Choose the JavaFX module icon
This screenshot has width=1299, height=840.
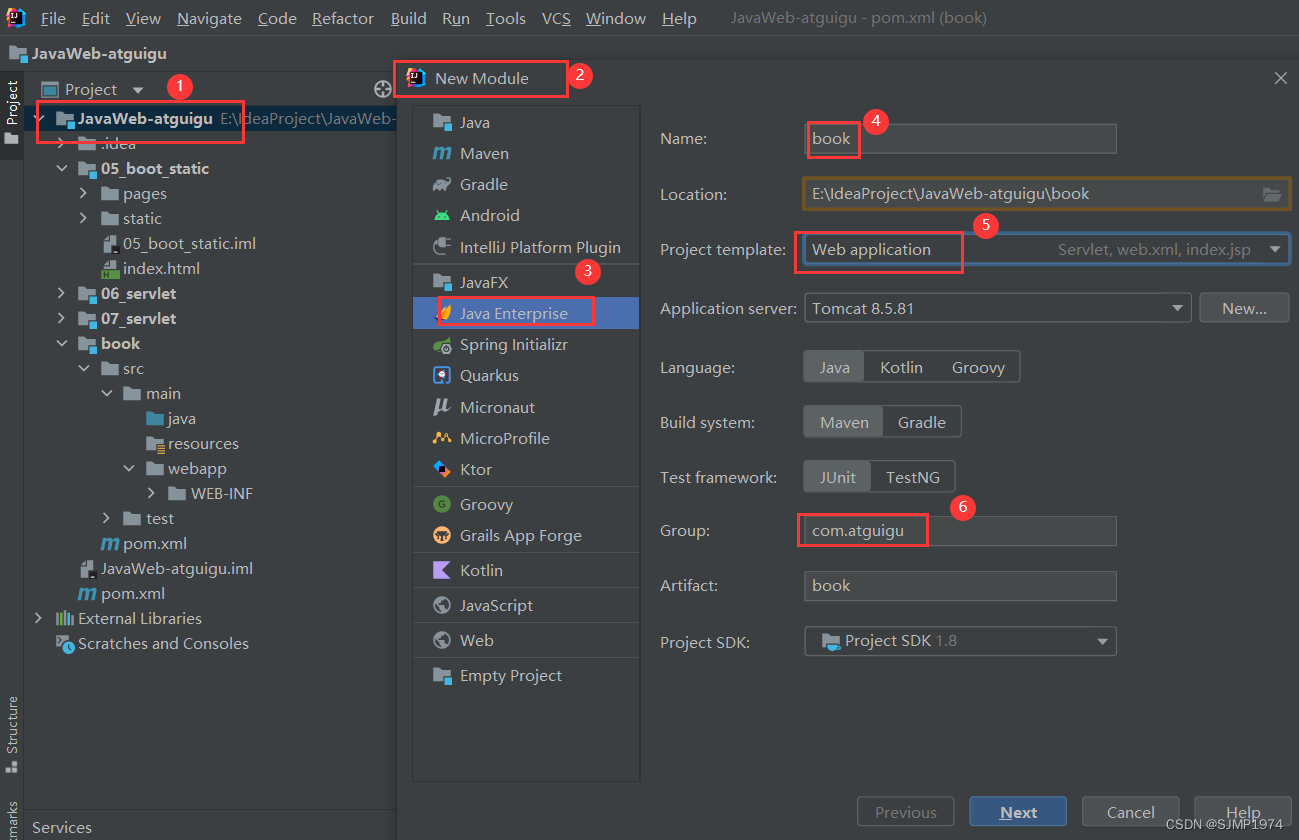[x=442, y=282]
